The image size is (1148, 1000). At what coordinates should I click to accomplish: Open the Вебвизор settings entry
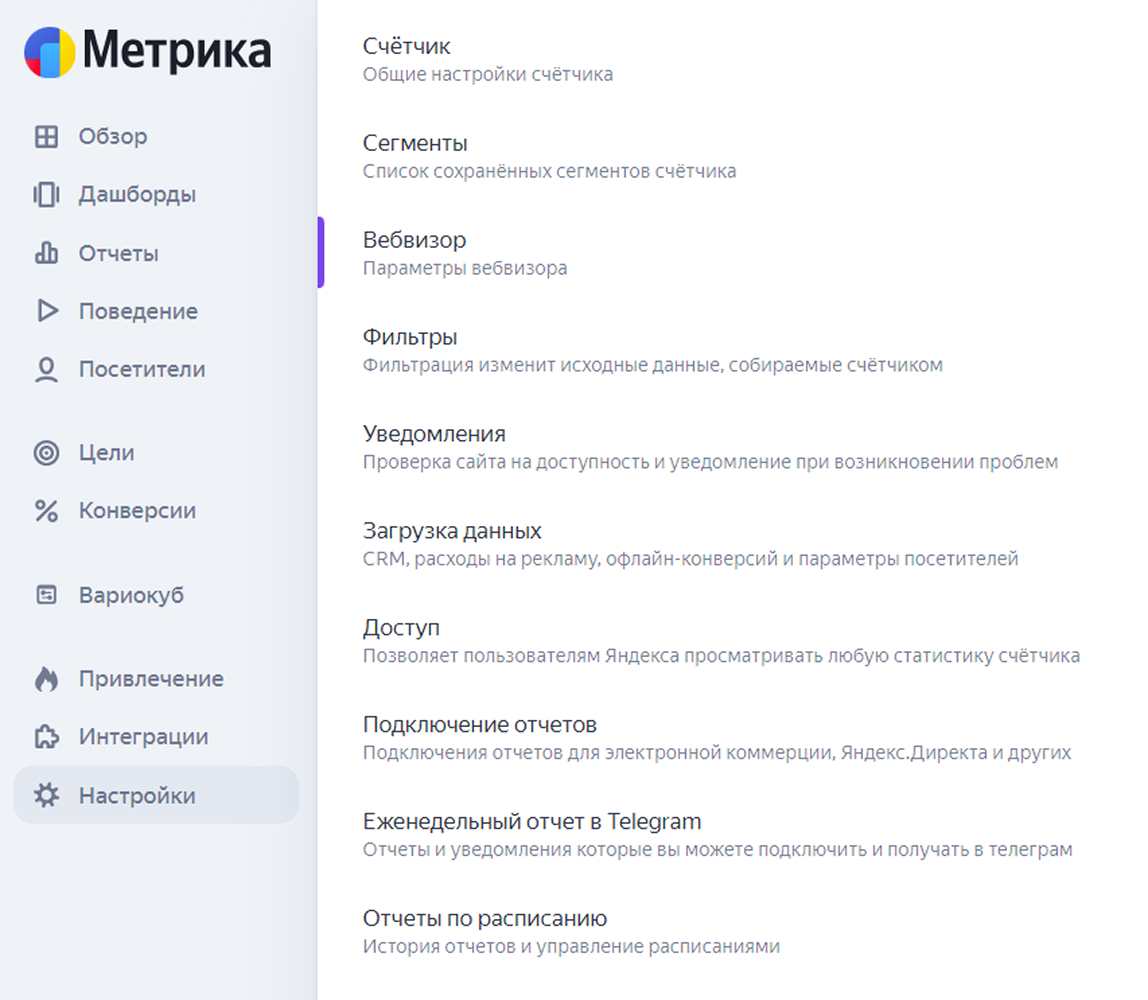pos(414,240)
